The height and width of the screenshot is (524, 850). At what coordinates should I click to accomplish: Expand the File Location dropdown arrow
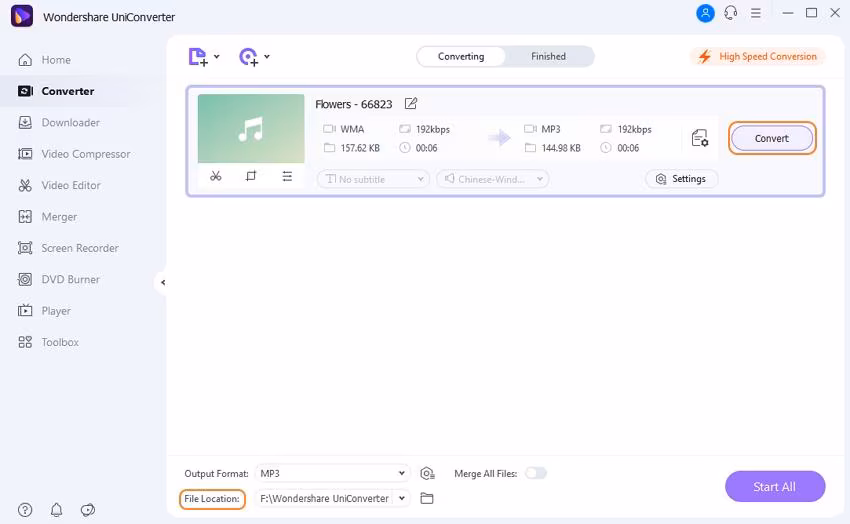402,498
